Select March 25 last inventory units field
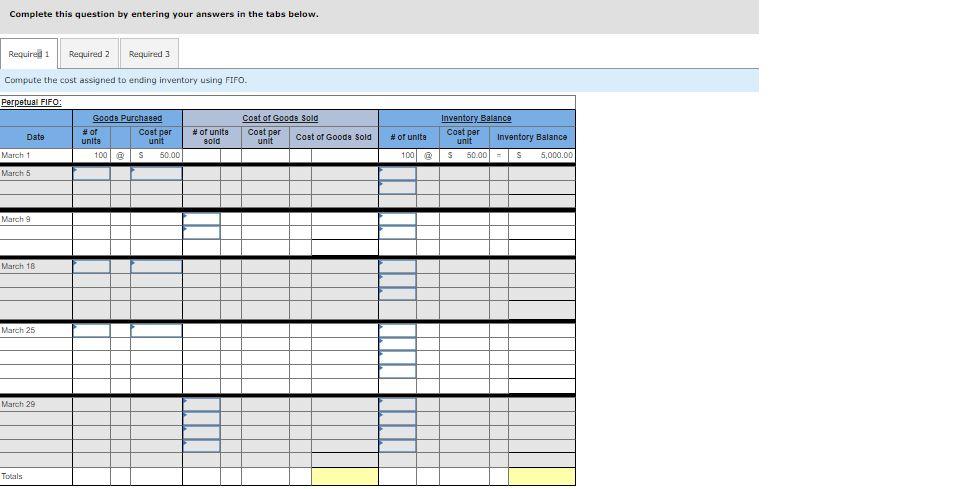This screenshot has width=976, height=489. tap(398, 371)
